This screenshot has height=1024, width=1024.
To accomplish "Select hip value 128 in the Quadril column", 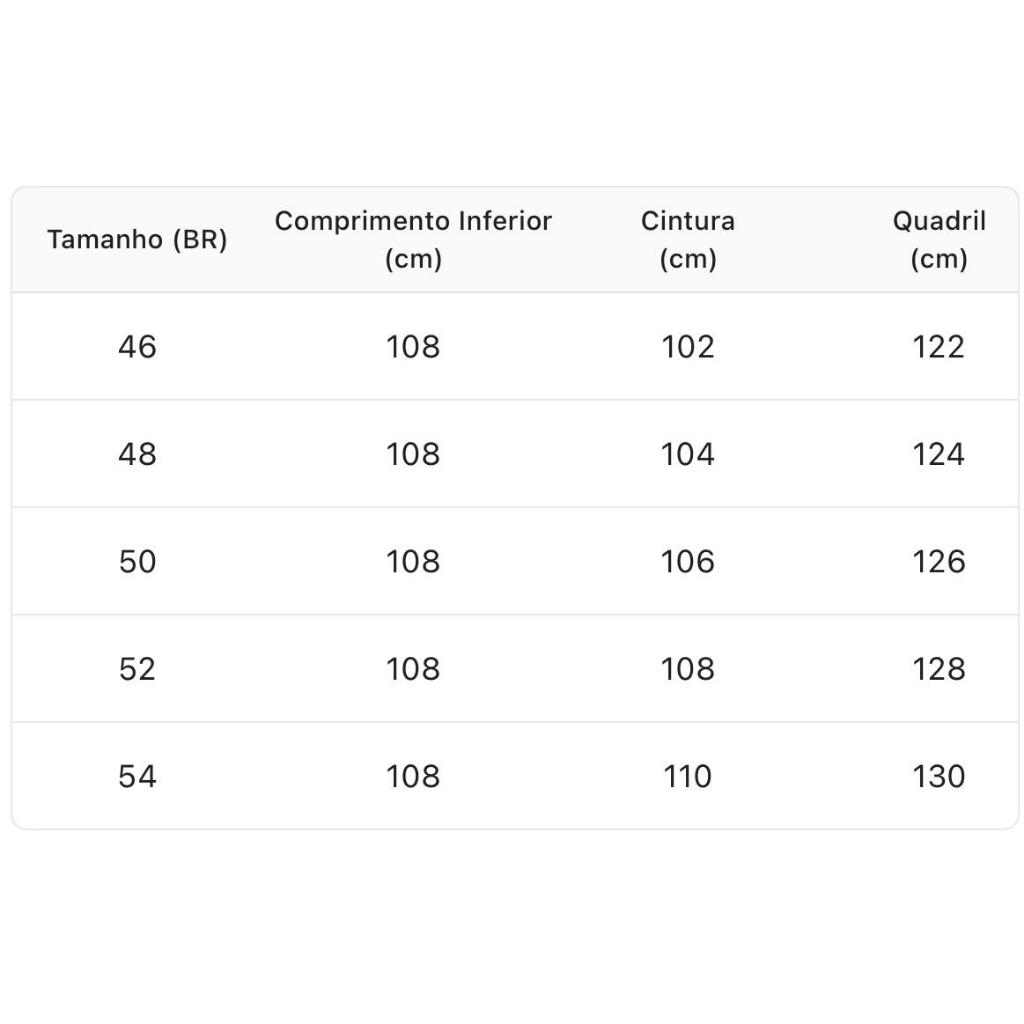I will (939, 669).
